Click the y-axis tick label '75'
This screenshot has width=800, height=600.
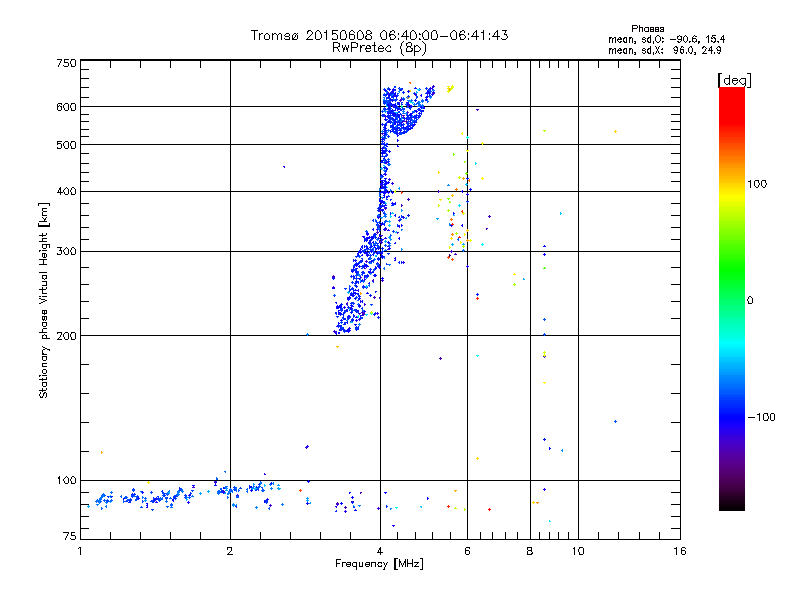[x=70, y=536]
